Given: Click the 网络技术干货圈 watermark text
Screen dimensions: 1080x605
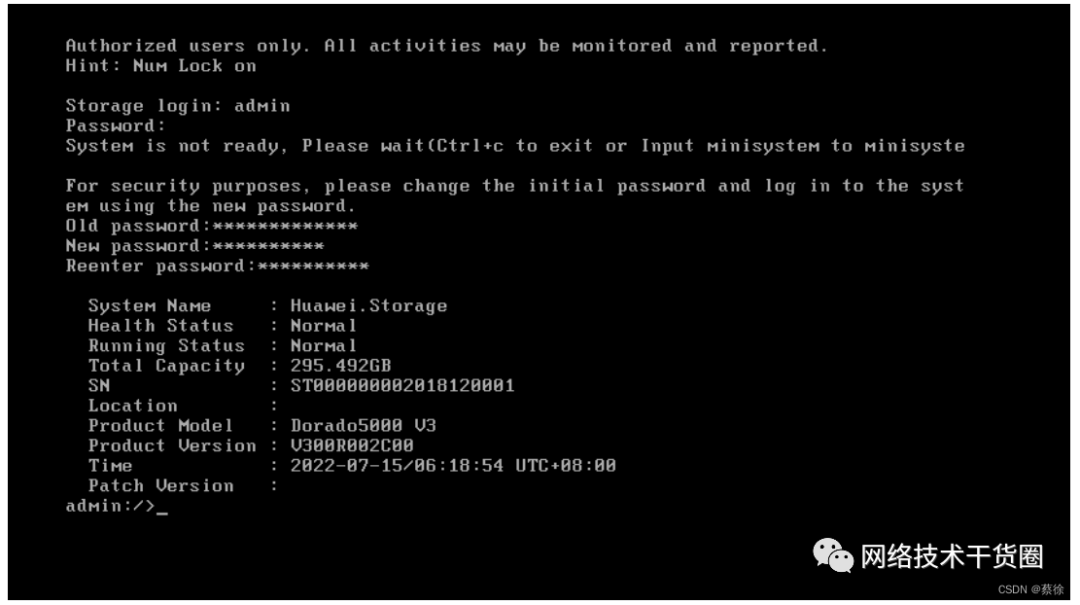Looking at the screenshot, I should pos(952,556).
